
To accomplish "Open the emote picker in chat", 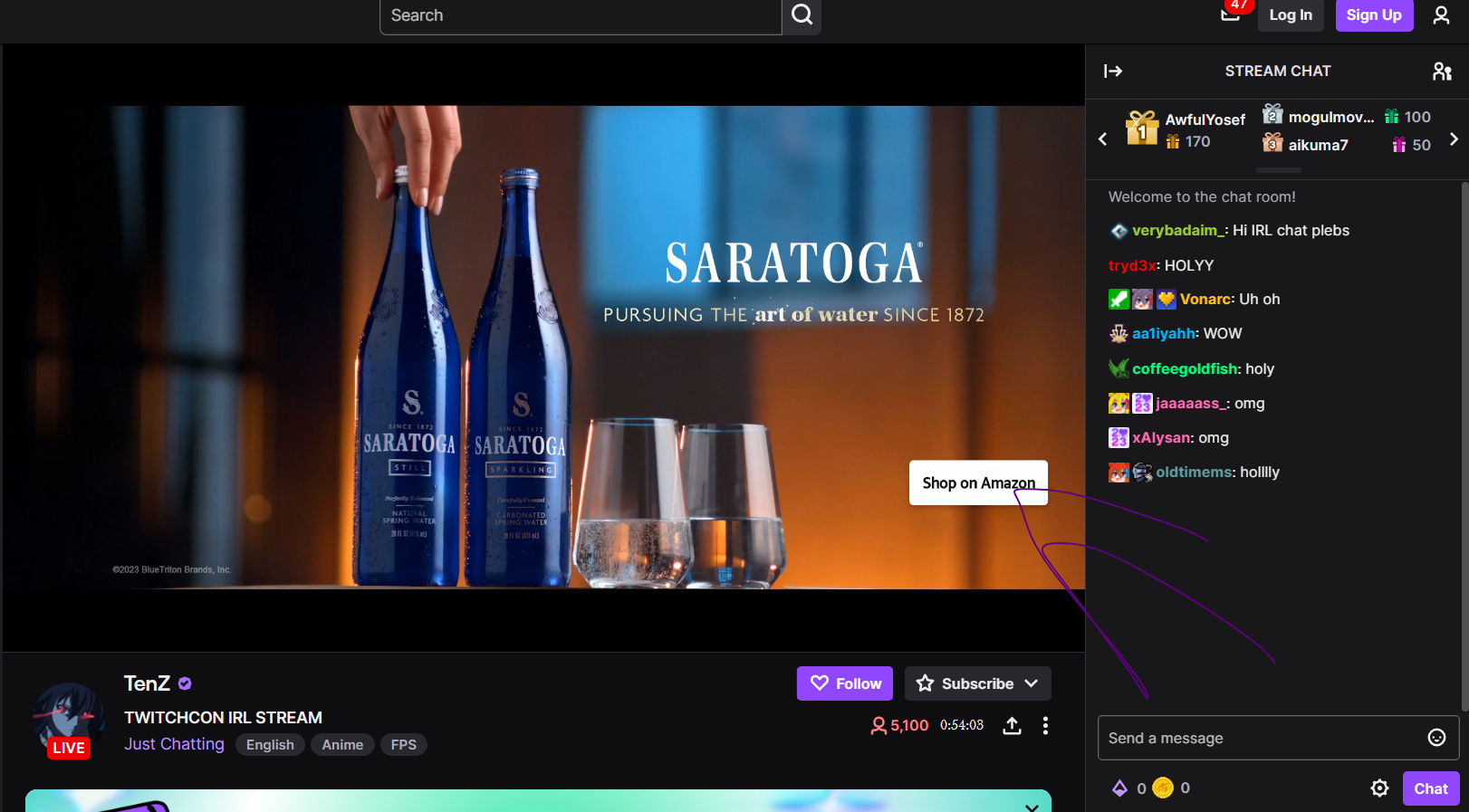I will (1436, 738).
